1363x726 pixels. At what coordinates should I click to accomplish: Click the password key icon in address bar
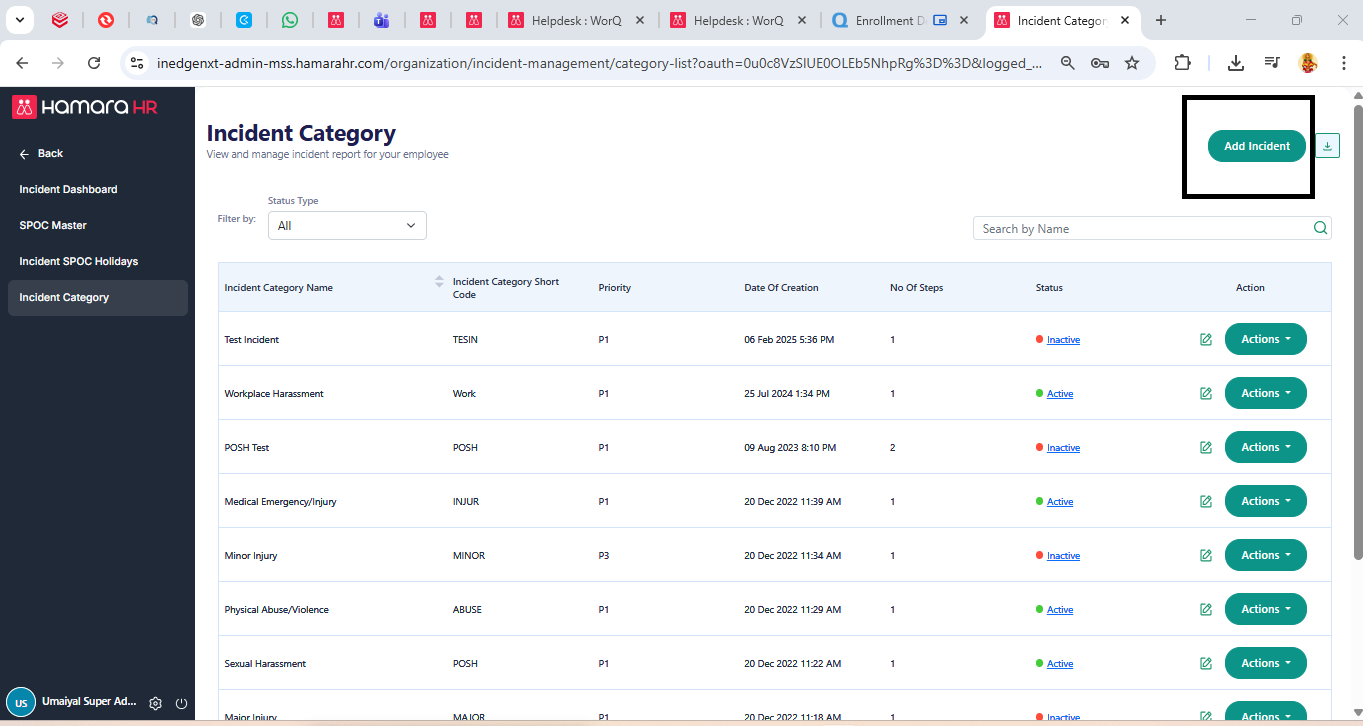(x=1100, y=63)
